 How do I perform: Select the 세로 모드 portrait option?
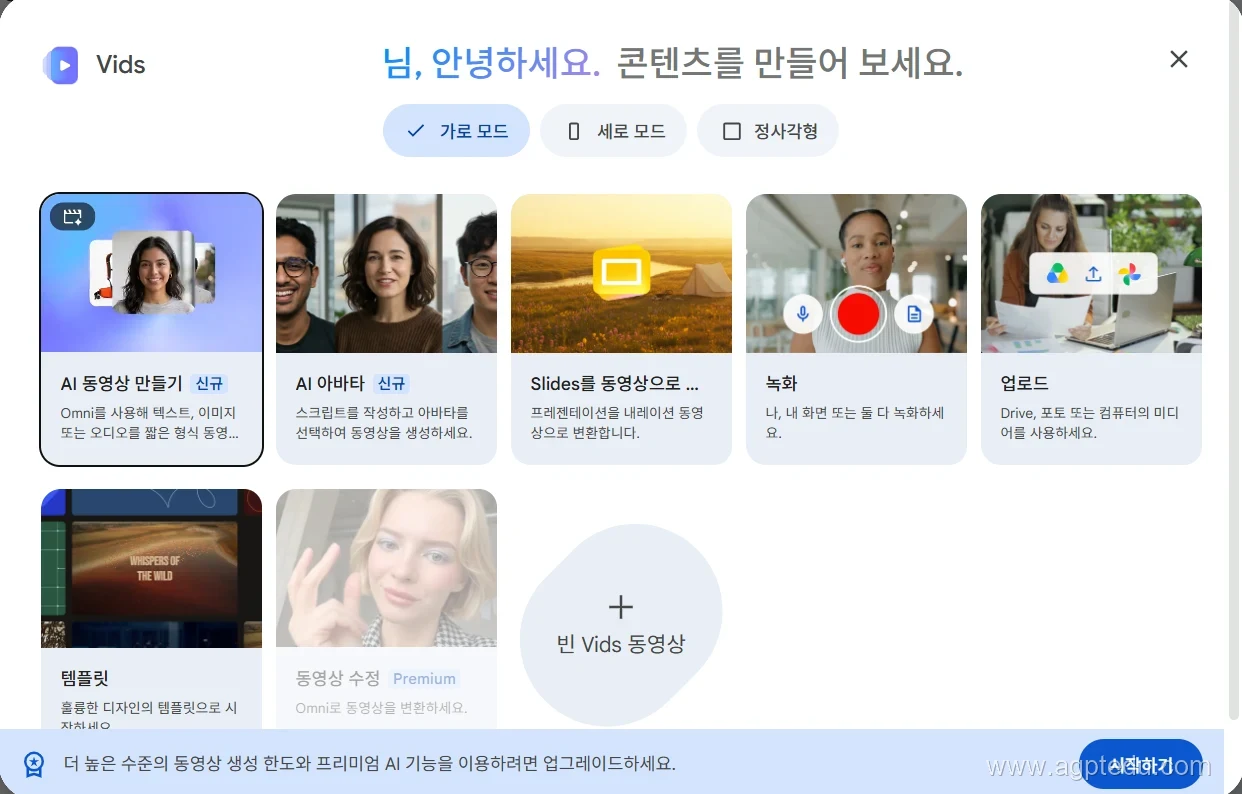tap(613, 131)
